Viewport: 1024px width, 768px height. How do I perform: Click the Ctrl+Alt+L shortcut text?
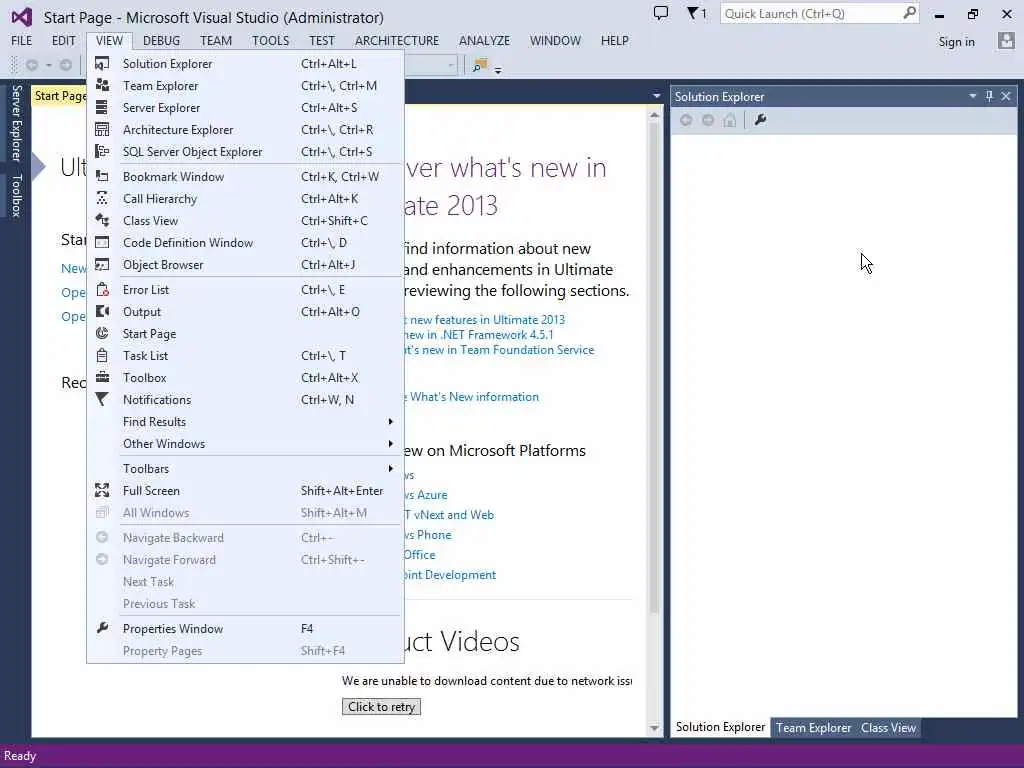click(x=328, y=63)
